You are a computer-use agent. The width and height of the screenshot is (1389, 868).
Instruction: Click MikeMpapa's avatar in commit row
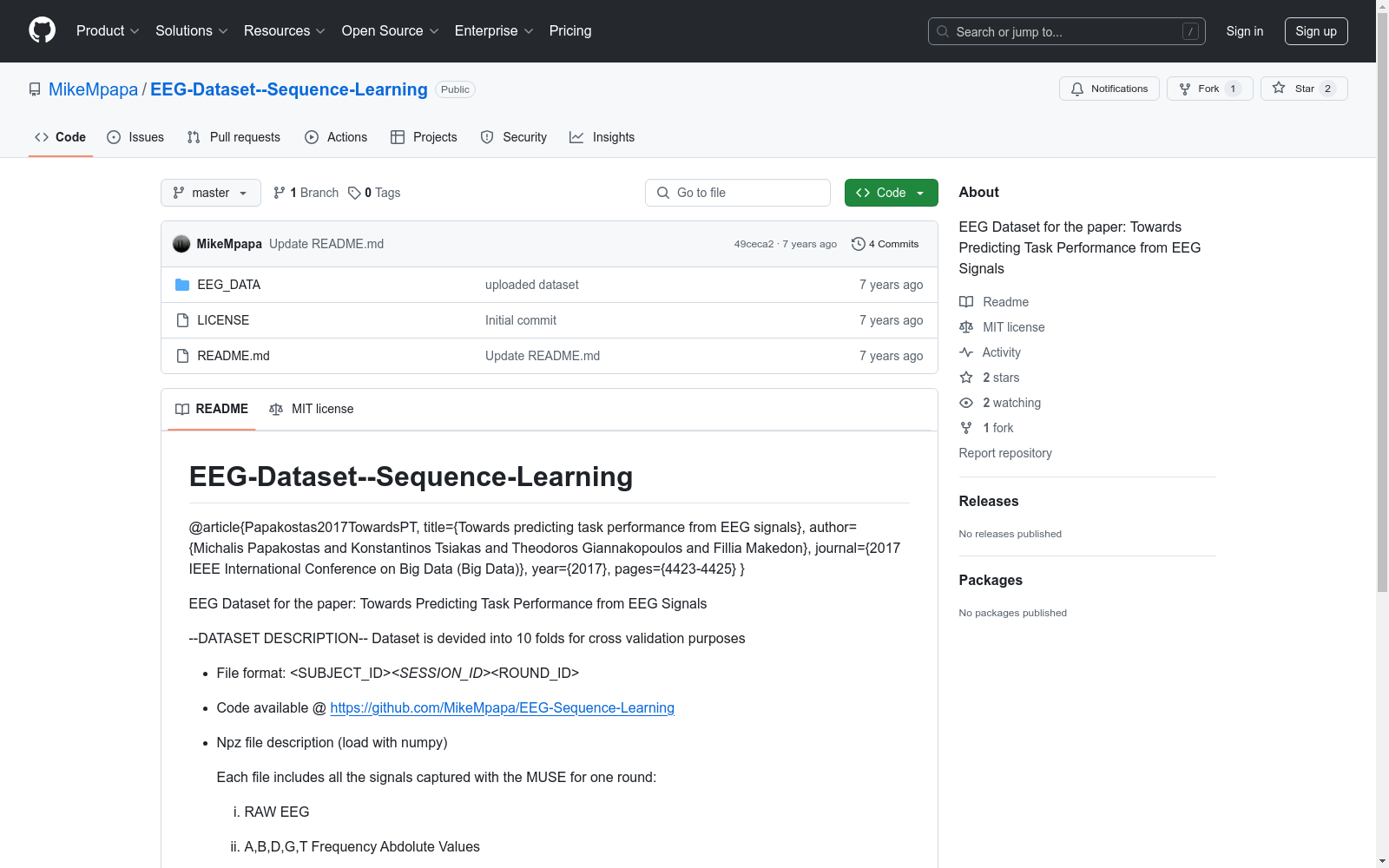point(181,244)
